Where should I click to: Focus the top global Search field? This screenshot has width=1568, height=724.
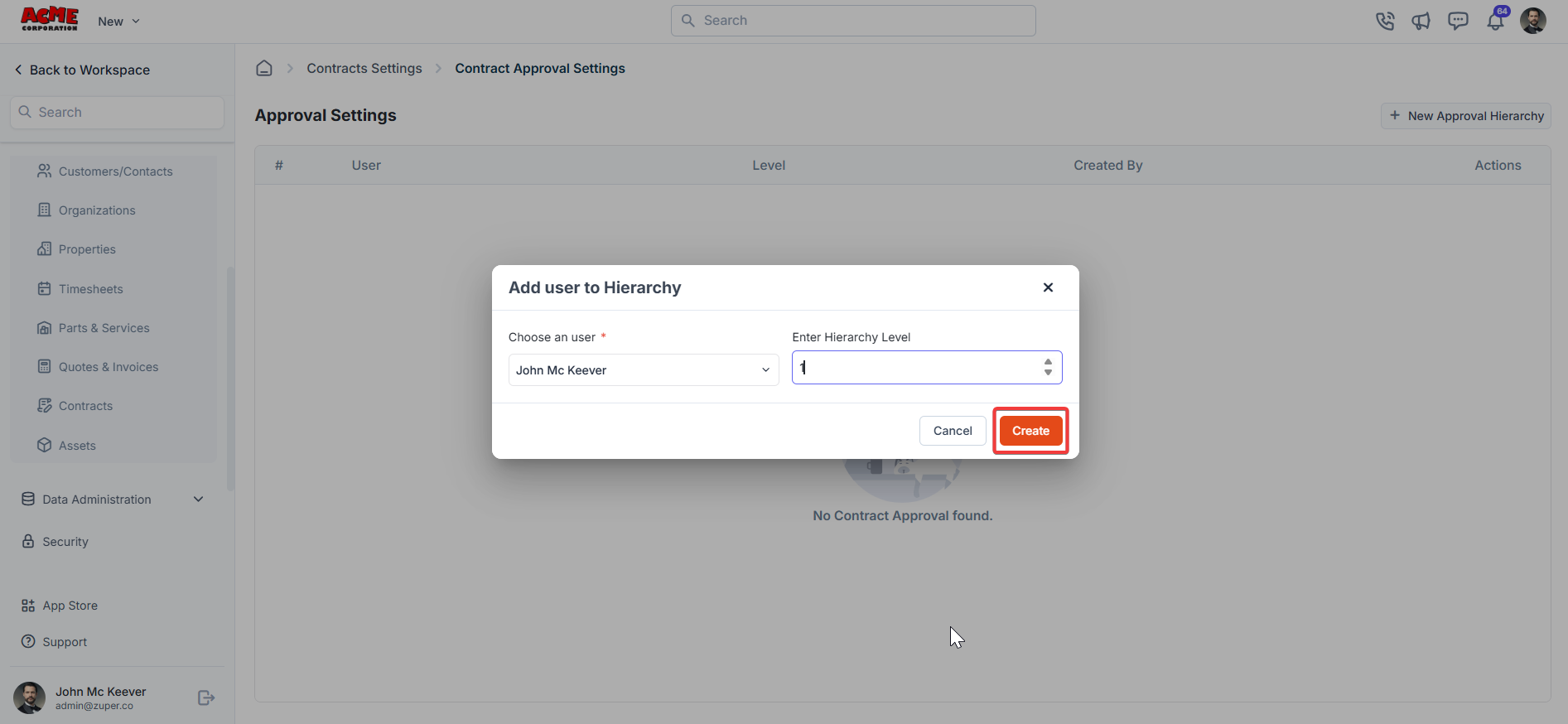click(853, 21)
